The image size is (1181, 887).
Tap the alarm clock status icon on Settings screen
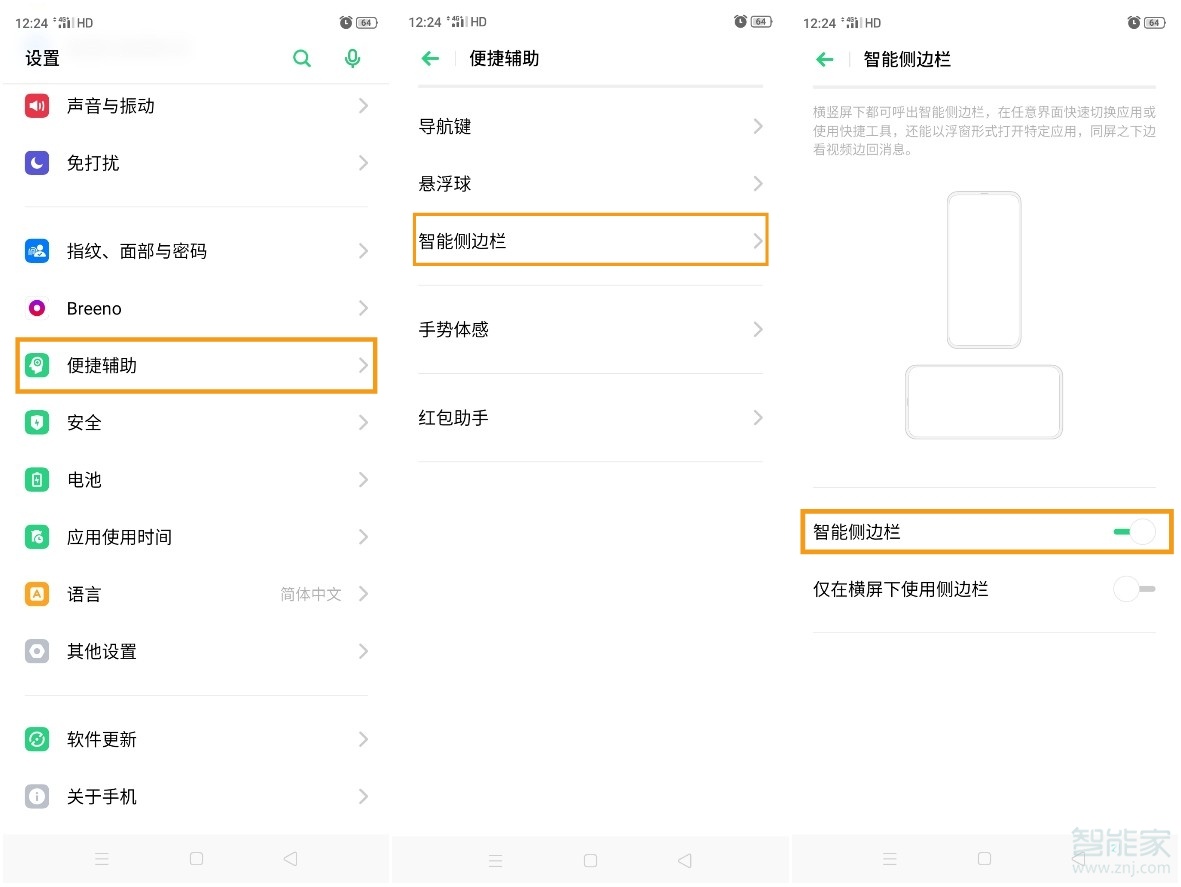click(x=346, y=23)
